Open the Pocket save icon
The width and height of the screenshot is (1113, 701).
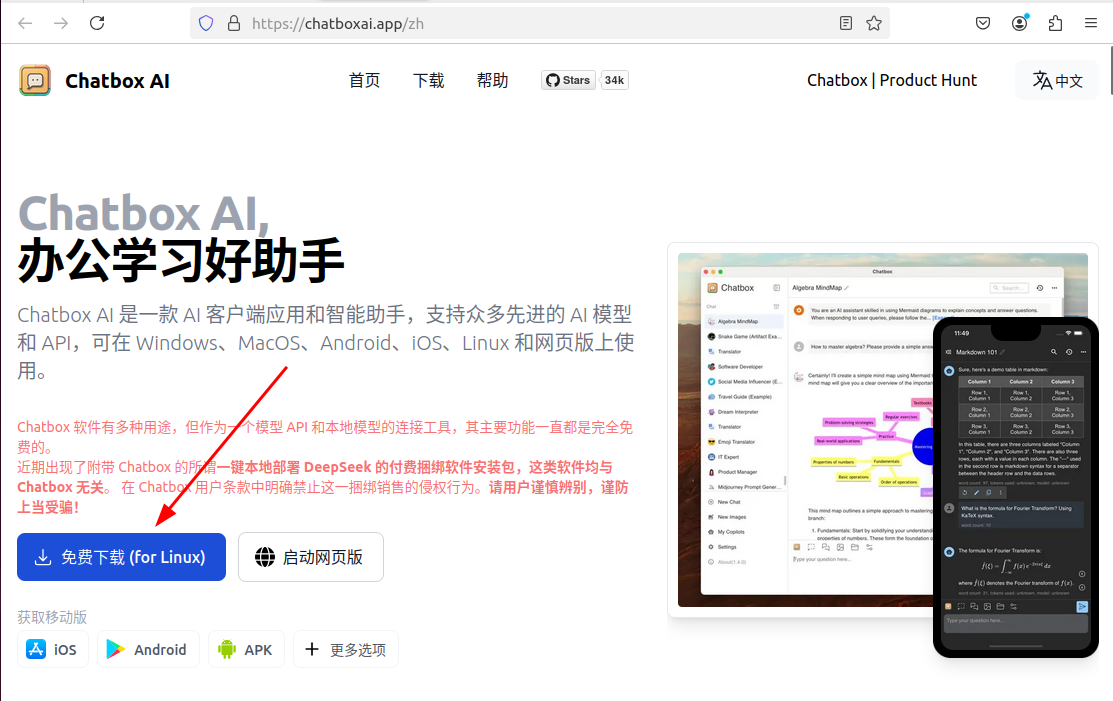(983, 23)
